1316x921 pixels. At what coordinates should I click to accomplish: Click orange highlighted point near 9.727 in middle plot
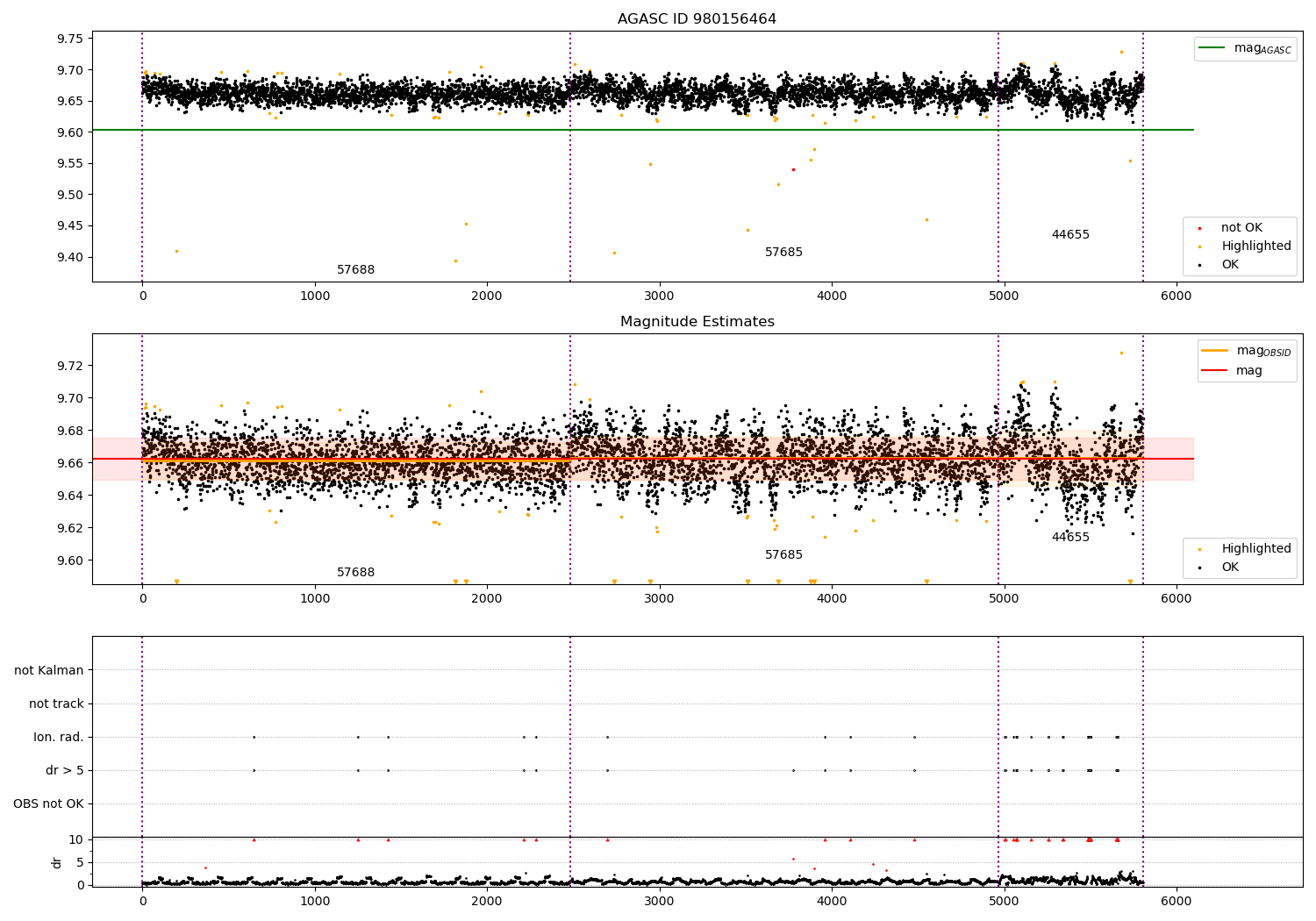coord(1120,353)
